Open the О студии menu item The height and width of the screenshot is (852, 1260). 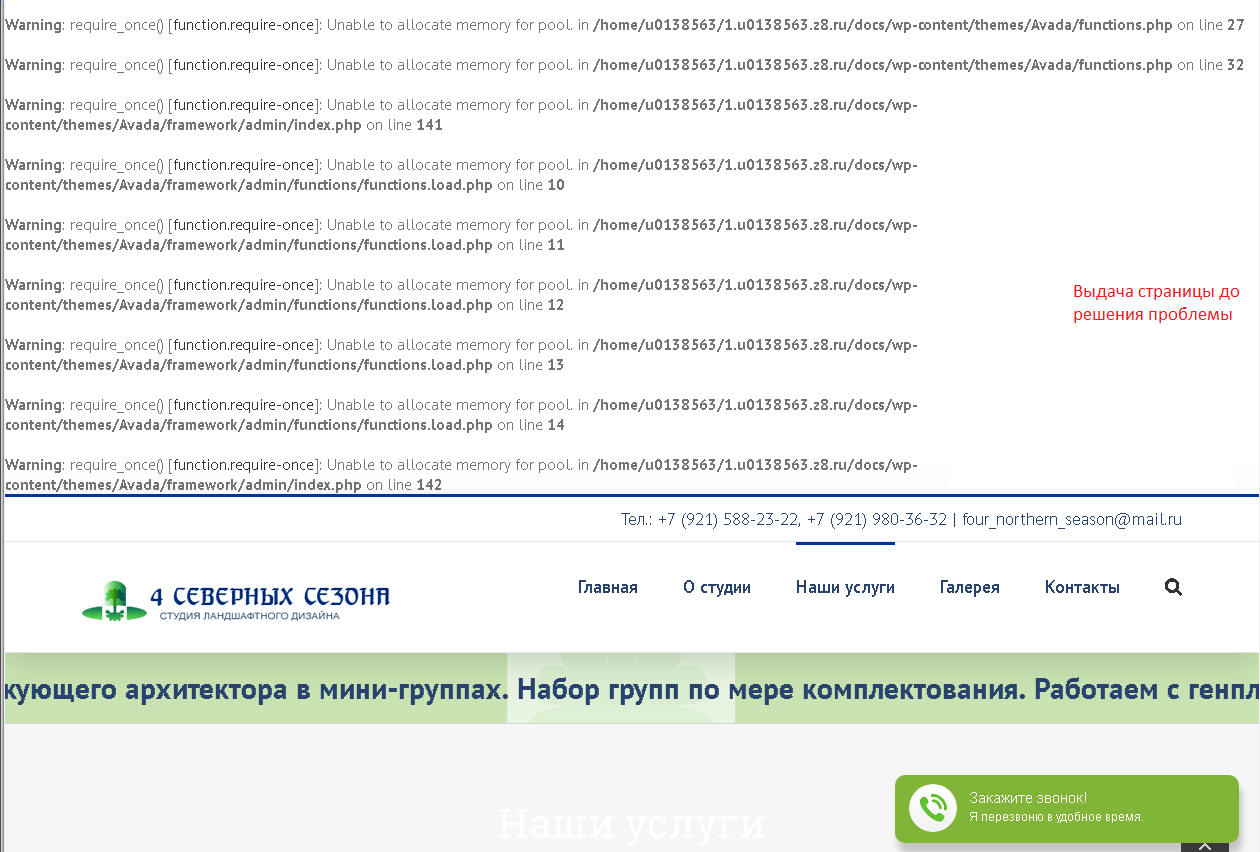[717, 587]
